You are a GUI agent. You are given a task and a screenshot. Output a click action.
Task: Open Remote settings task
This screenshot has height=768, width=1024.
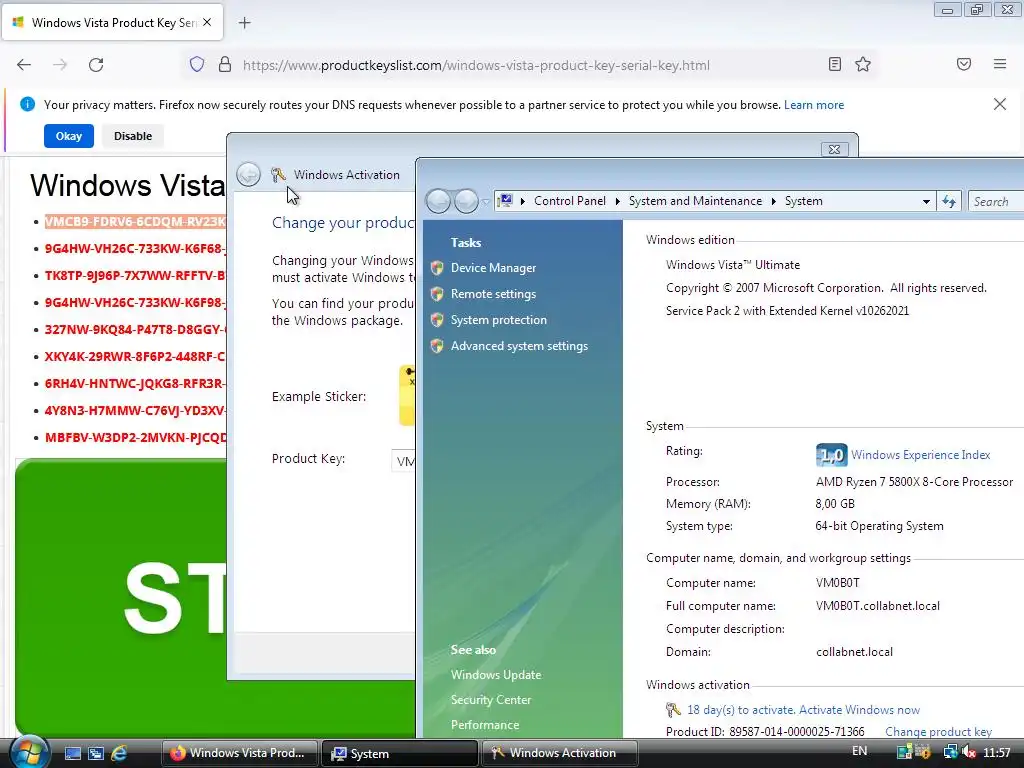pyautogui.click(x=493, y=294)
